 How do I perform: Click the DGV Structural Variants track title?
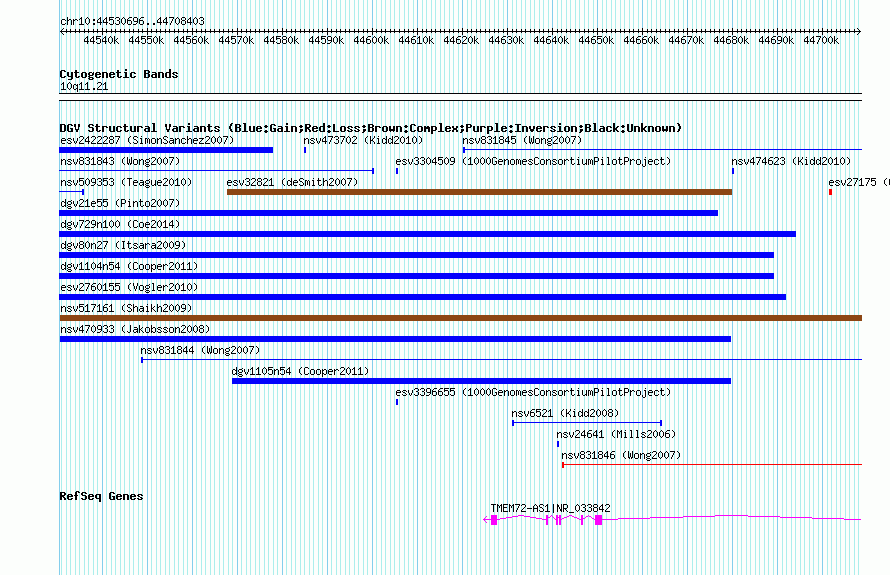pyautogui.click(x=370, y=128)
